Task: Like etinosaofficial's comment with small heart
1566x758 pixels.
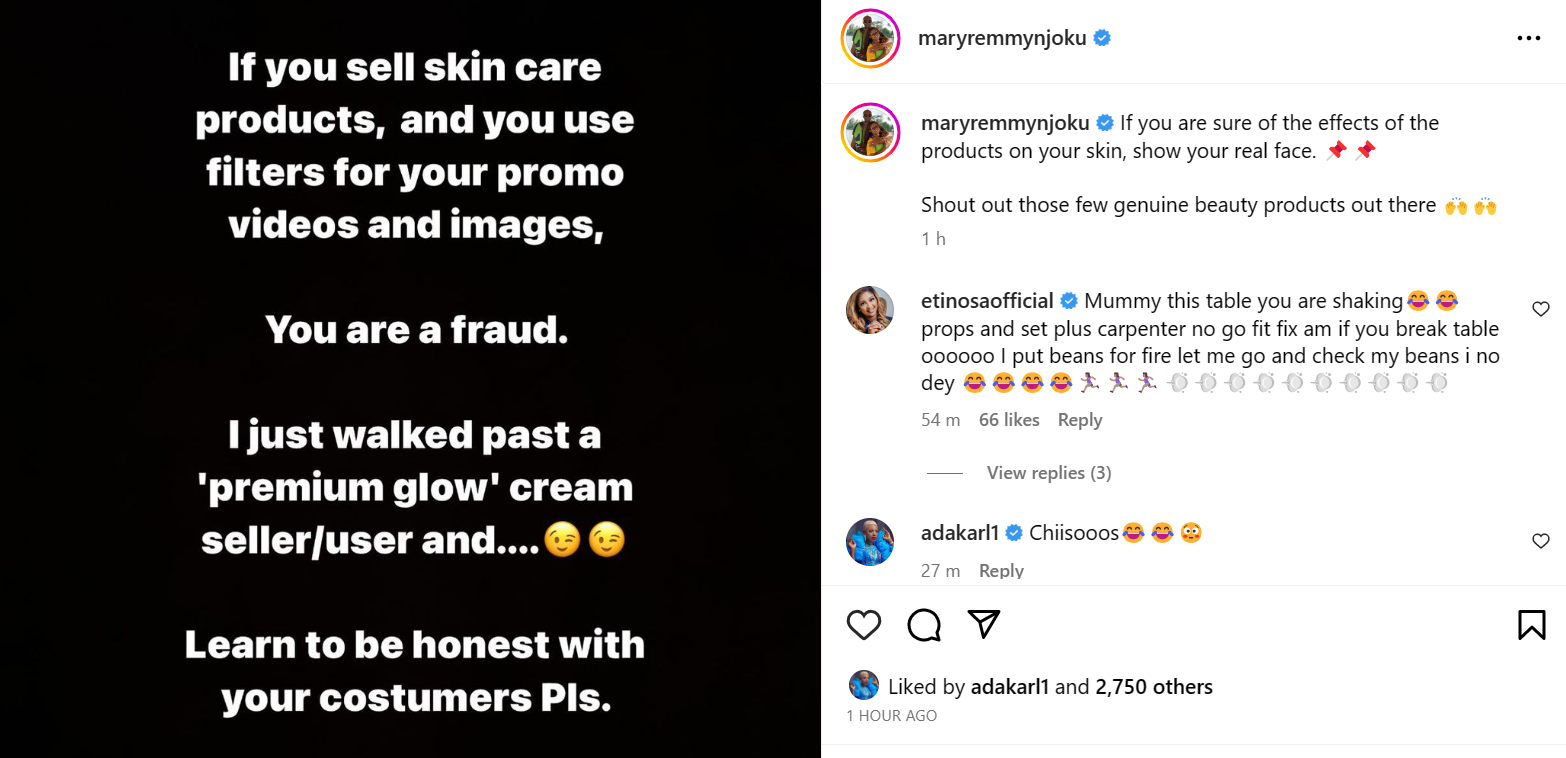Action: [1540, 310]
